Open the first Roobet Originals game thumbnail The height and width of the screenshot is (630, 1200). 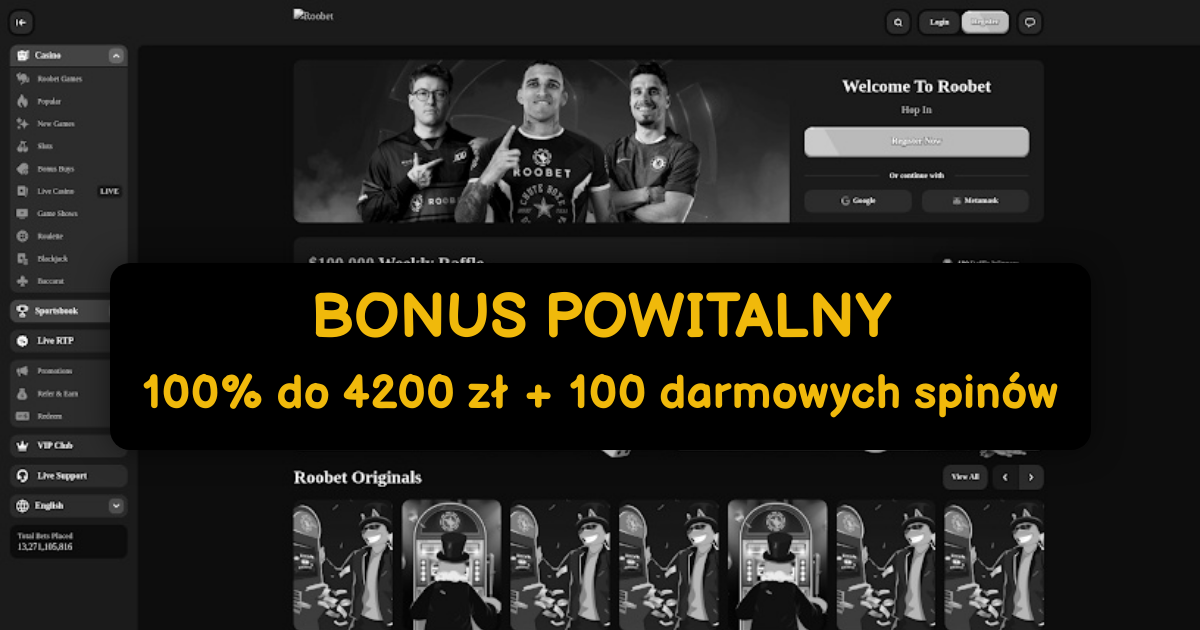(343, 565)
